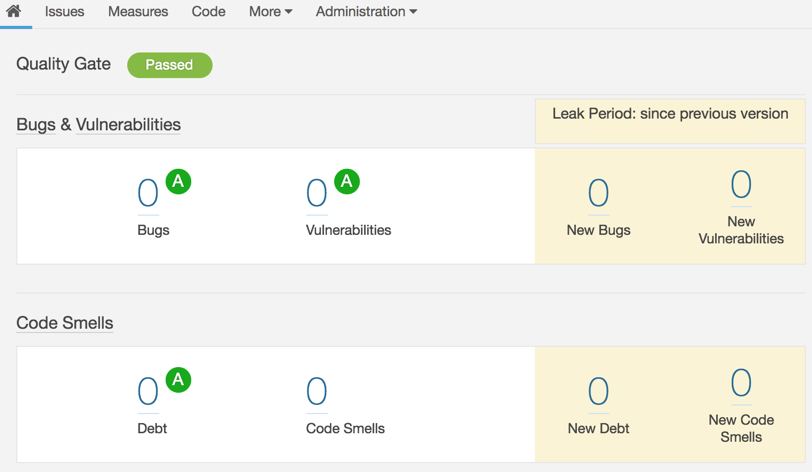The width and height of the screenshot is (812, 472).
Task: Open the Bugs heading link
Action: 36,124
